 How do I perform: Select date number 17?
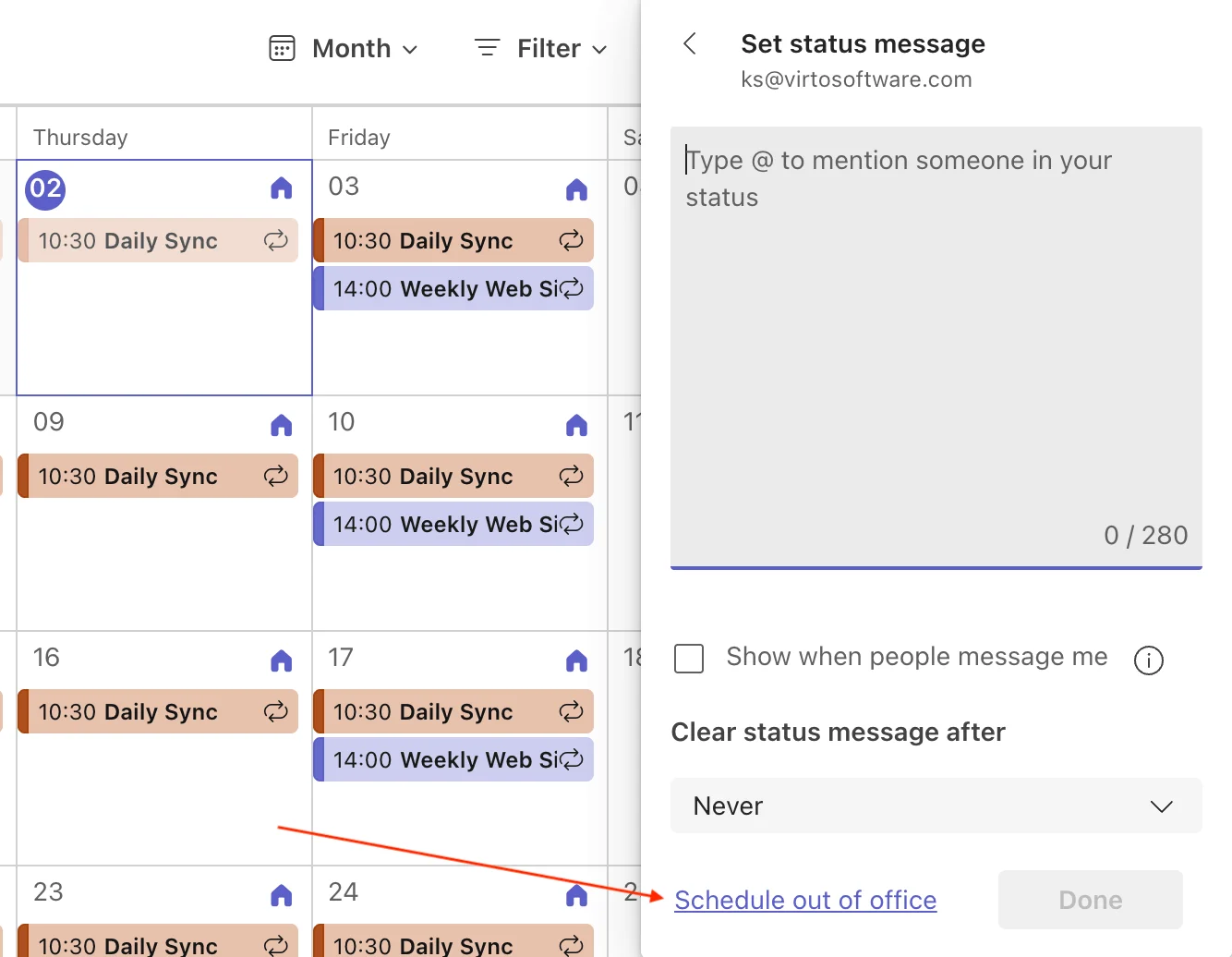click(341, 658)
